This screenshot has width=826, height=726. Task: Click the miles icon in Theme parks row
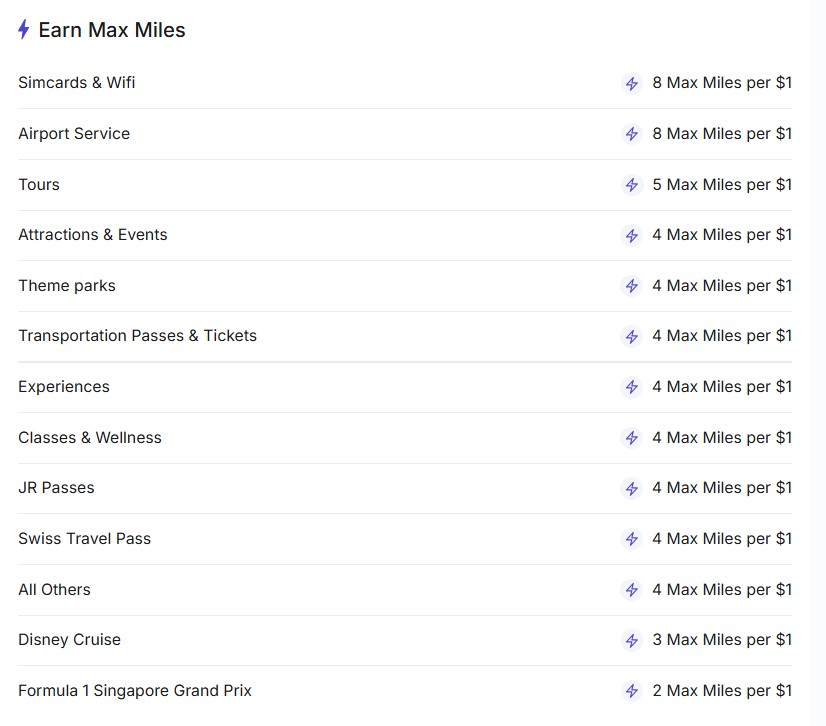(x=631, y=286)
